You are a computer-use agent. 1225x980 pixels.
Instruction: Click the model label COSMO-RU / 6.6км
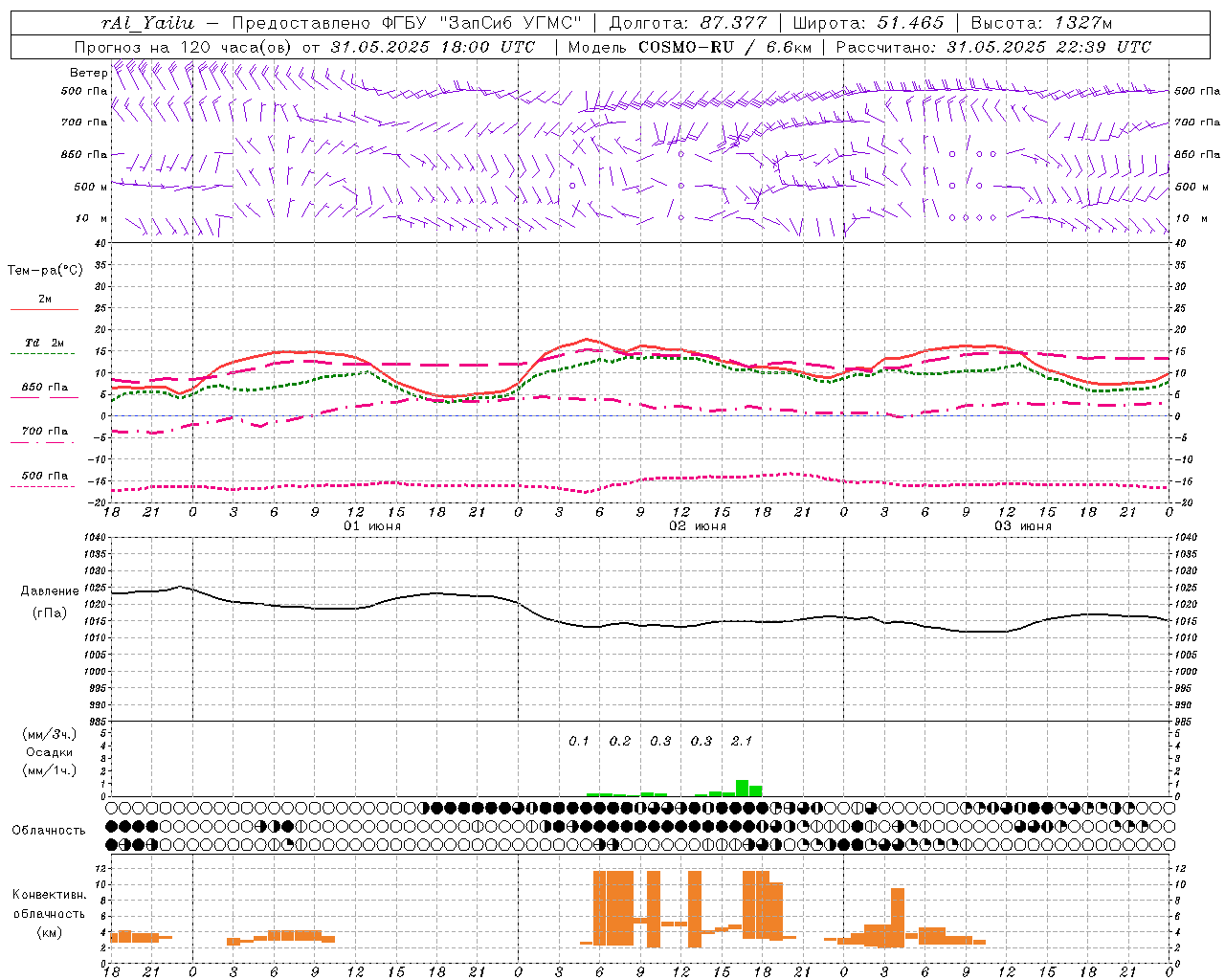click(x=725, y=47)
